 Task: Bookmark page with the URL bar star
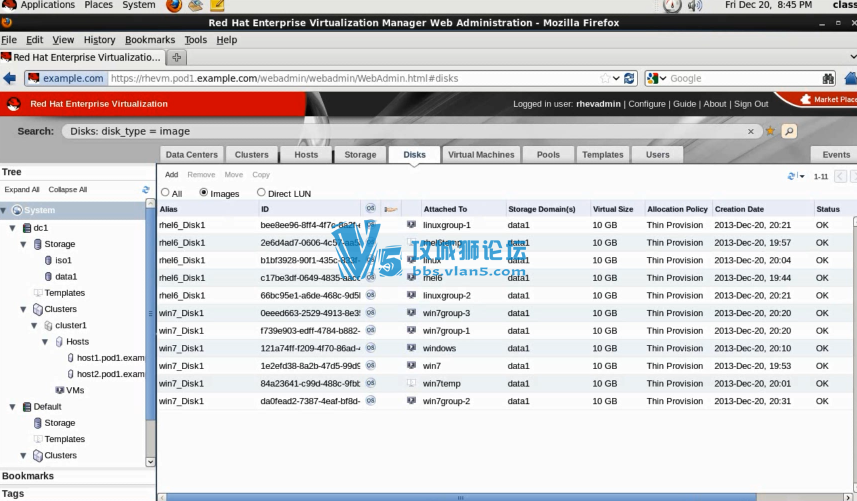[x=604, y=78]
